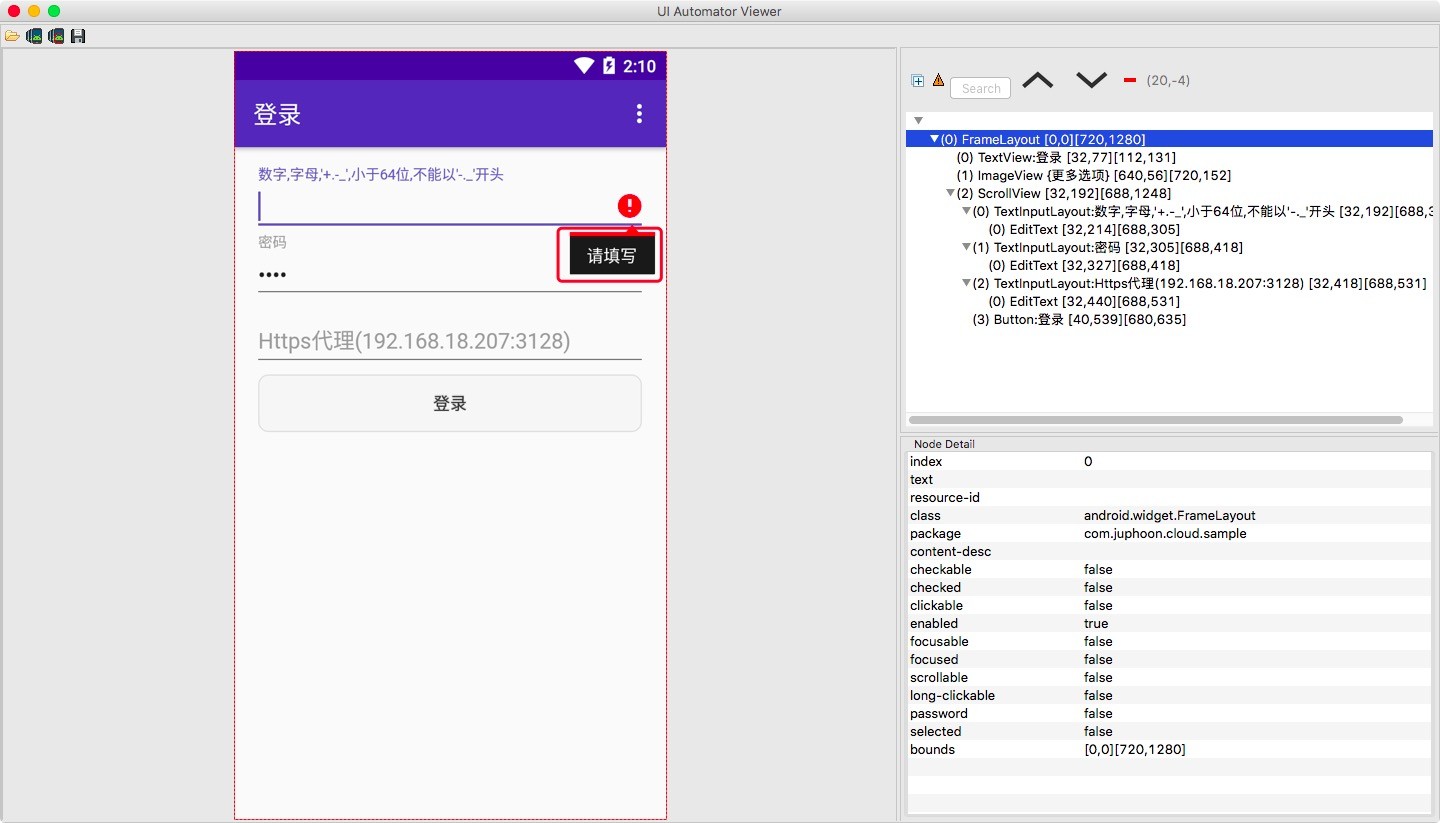Click the 2:10 clock in the phone status bar
Screen dimensions: 1440x823
coord(639,66)
